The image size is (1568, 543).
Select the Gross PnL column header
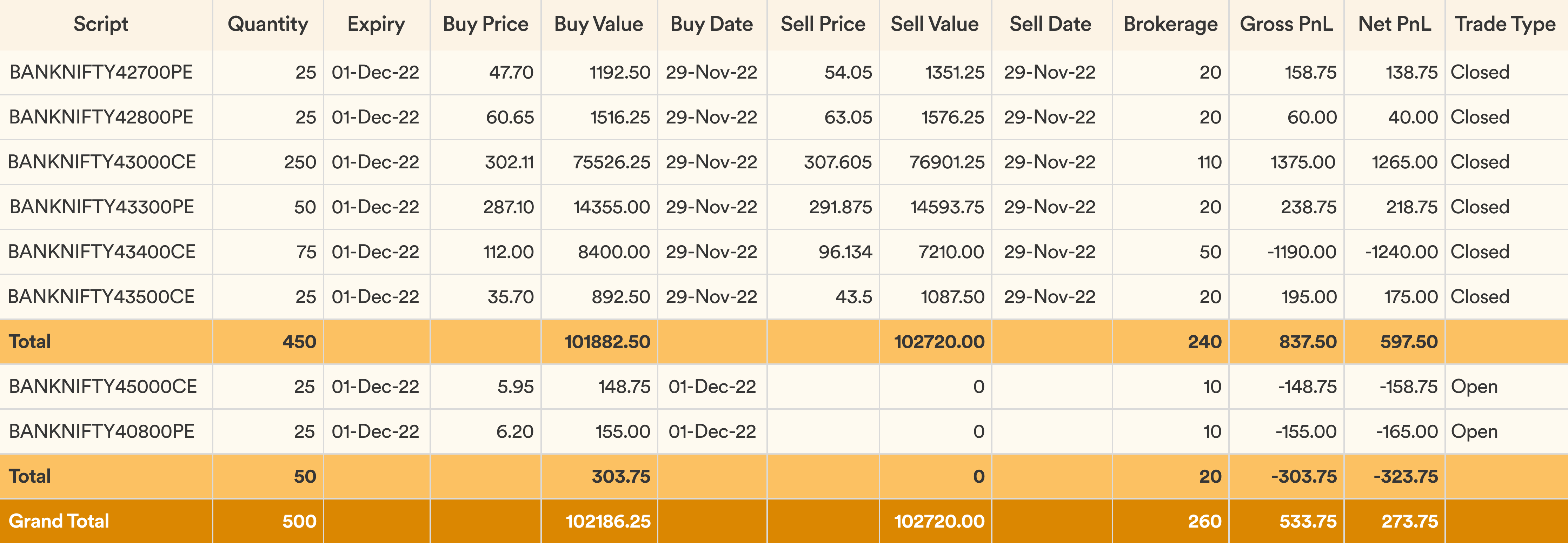1286,24
